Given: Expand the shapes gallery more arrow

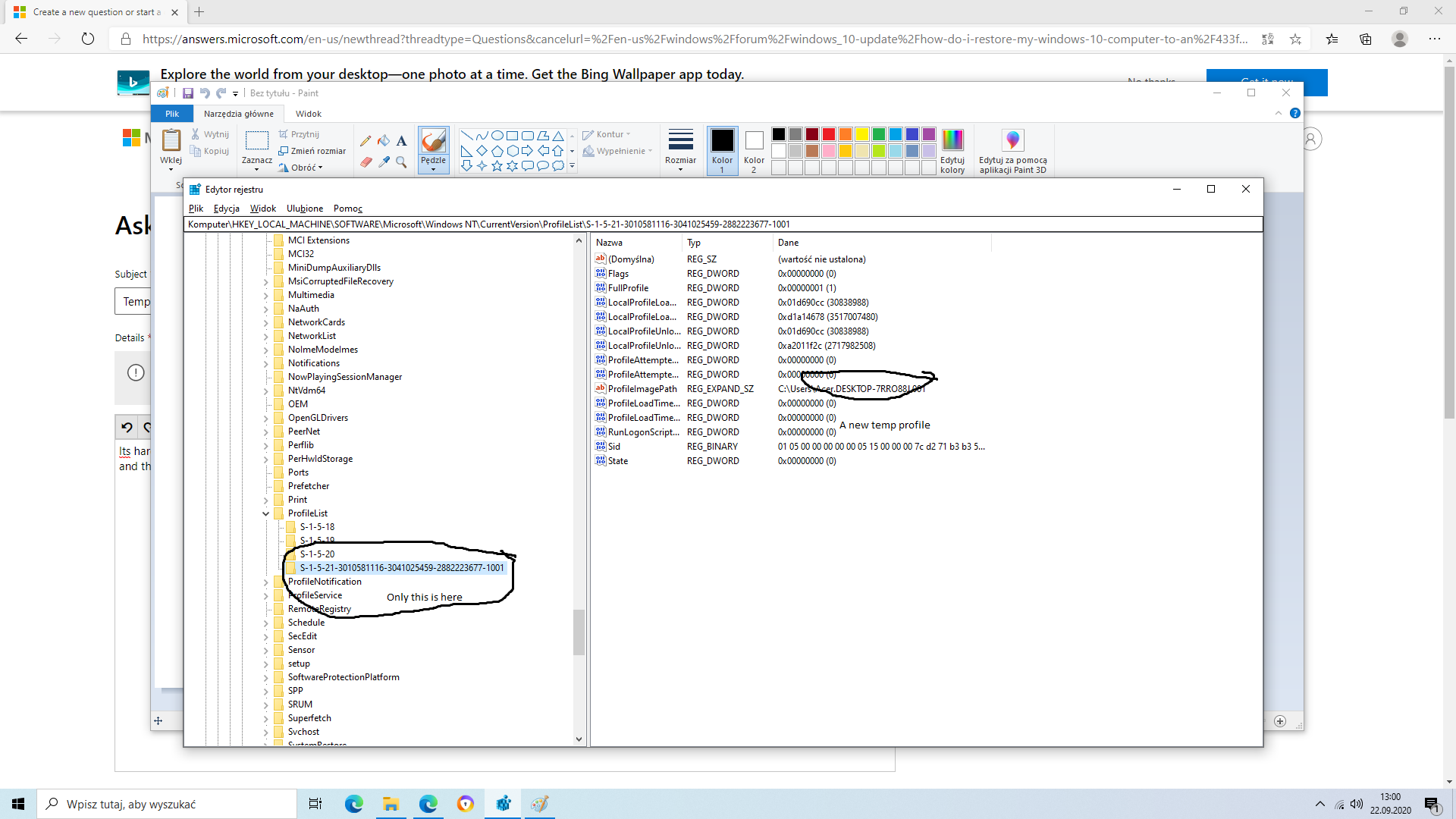Looking at the screenshot, I should 572,166.
